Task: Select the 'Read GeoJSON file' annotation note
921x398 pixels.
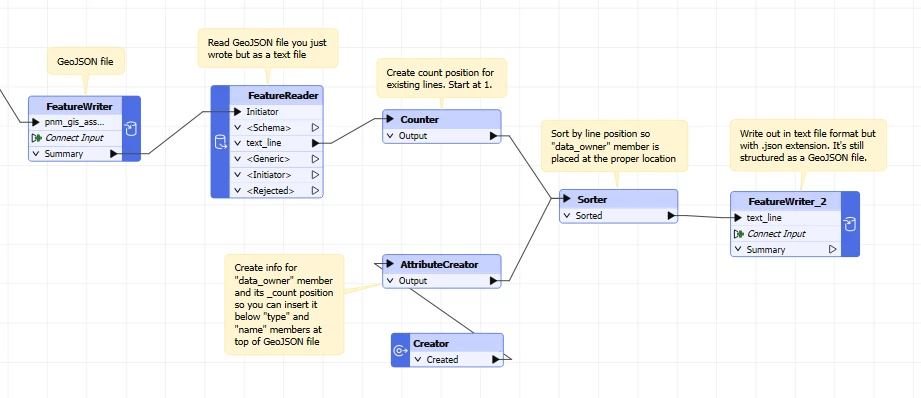Action: tap(268, 48)
